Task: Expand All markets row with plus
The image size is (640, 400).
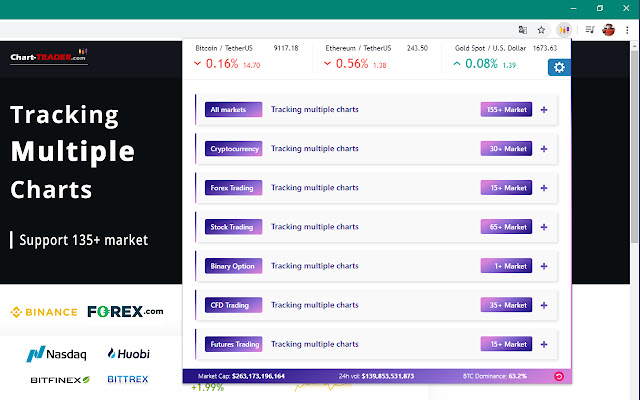Action: click(544, 110)
